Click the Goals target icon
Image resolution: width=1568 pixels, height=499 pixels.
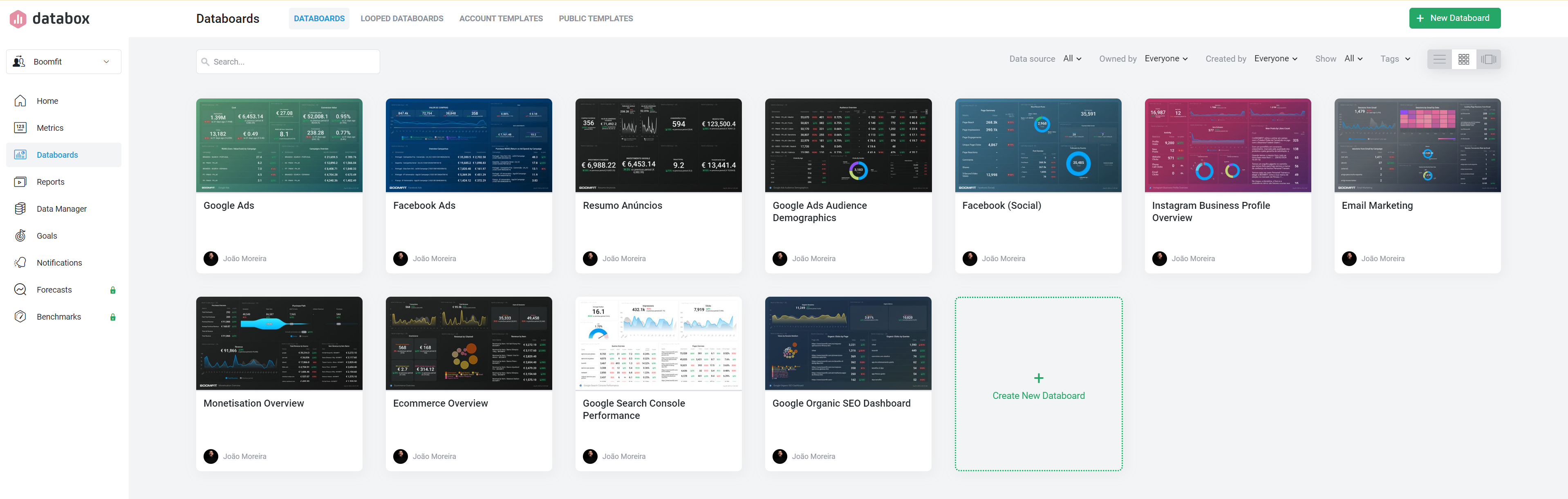(20, 235)
